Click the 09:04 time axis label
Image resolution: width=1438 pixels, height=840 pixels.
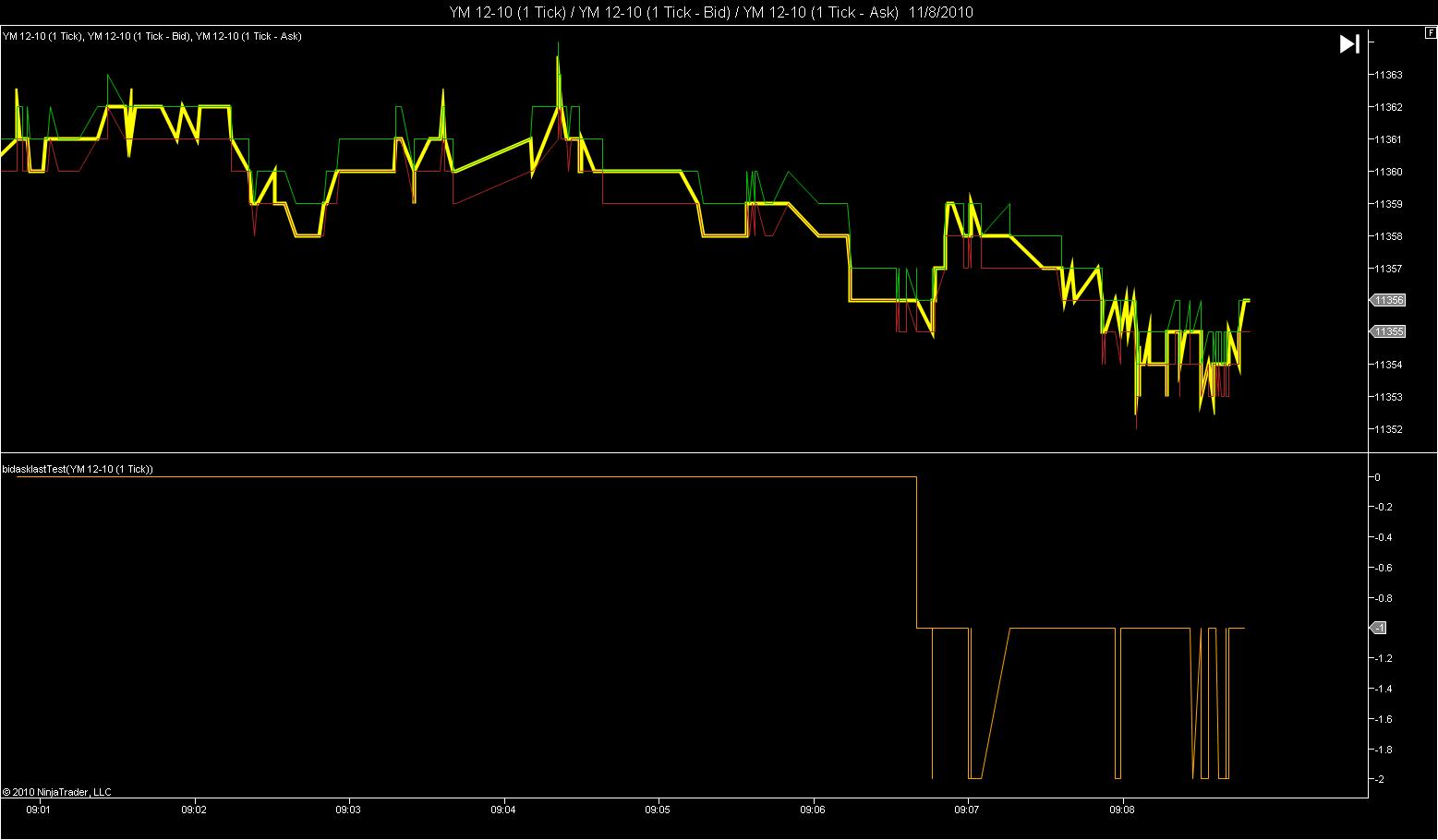pos(503,810)
